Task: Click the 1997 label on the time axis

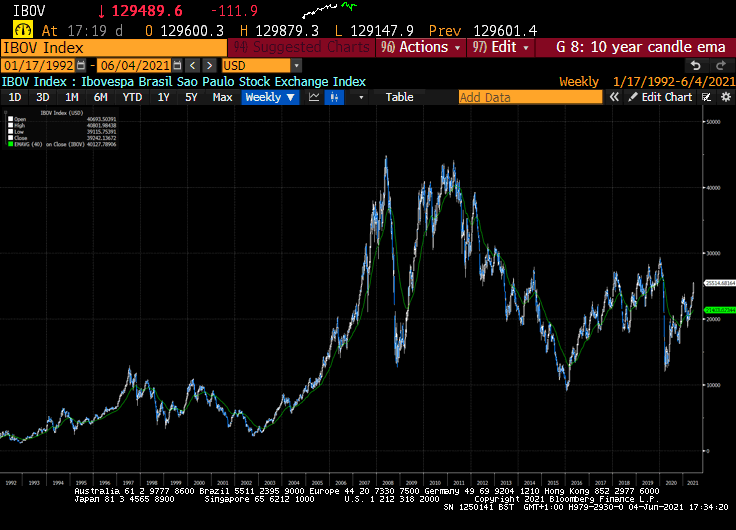Action: click(128, 483)
